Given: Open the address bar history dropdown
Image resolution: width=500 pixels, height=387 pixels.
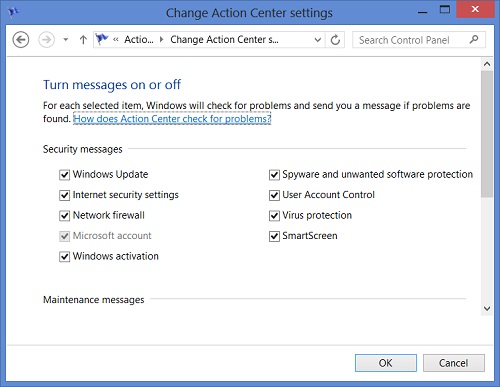Looking at the screenshot, I should [x=318, y=40].
